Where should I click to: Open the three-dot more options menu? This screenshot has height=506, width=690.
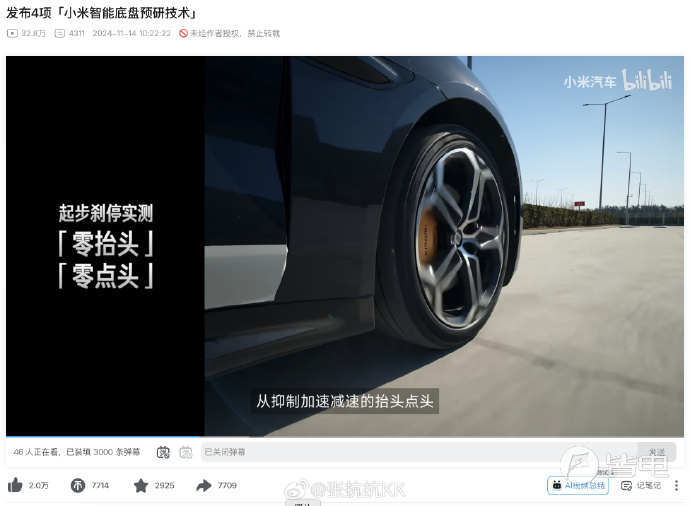pyautogui.click(x=676, y=485)
